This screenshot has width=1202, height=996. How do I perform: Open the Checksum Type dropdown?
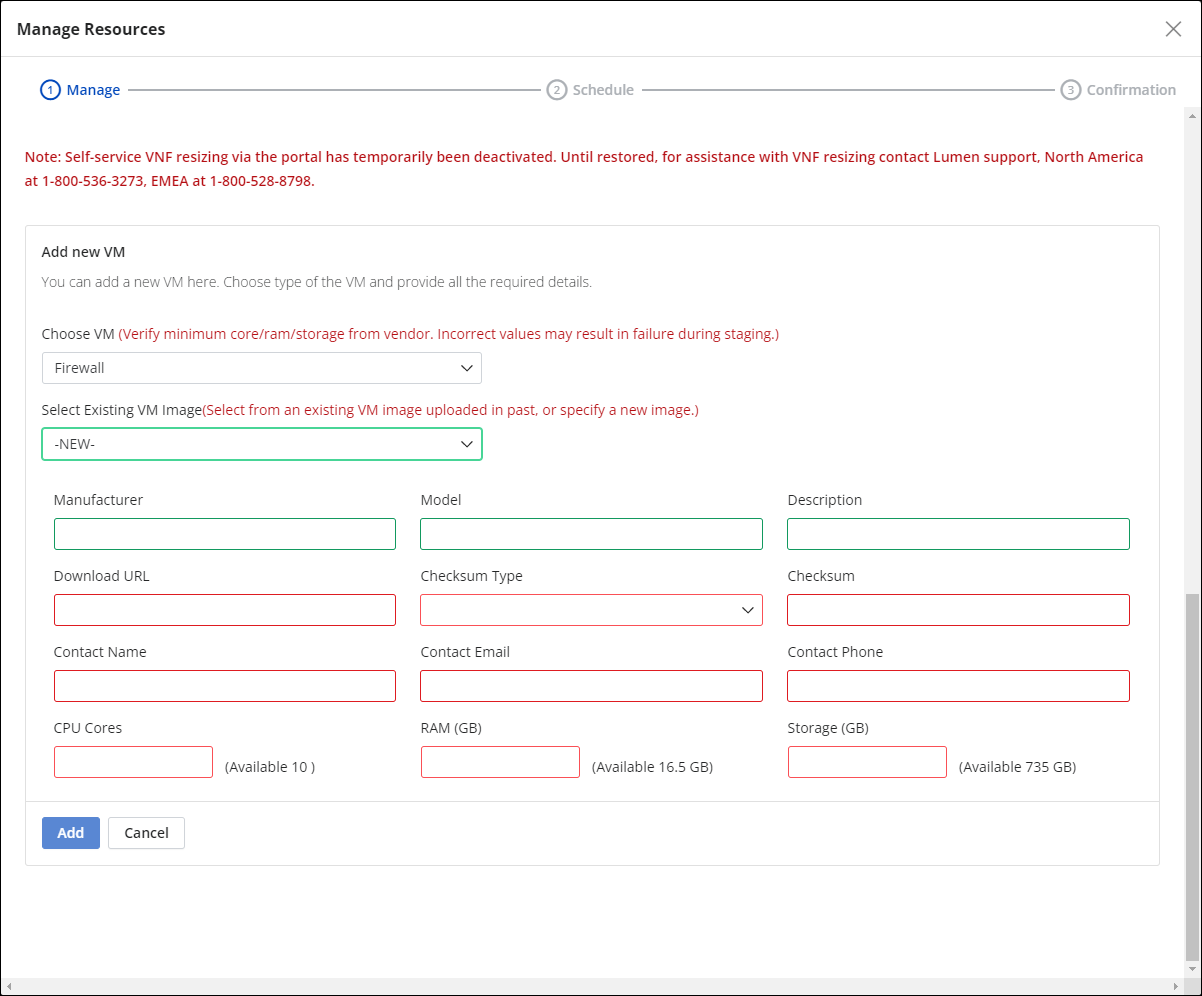tap(591, 610)
